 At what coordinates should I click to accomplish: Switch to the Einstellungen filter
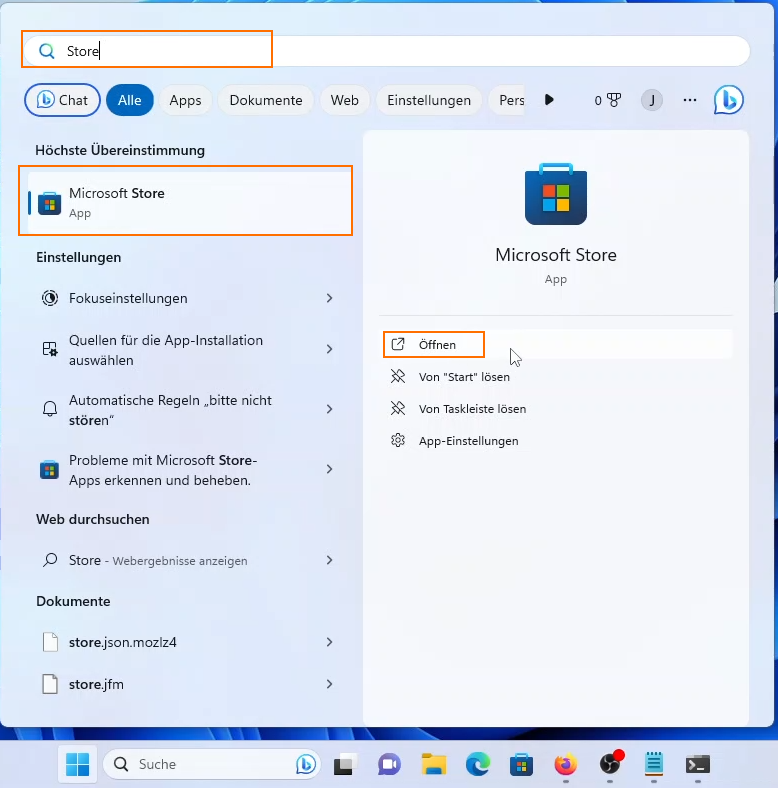[429, 100]
